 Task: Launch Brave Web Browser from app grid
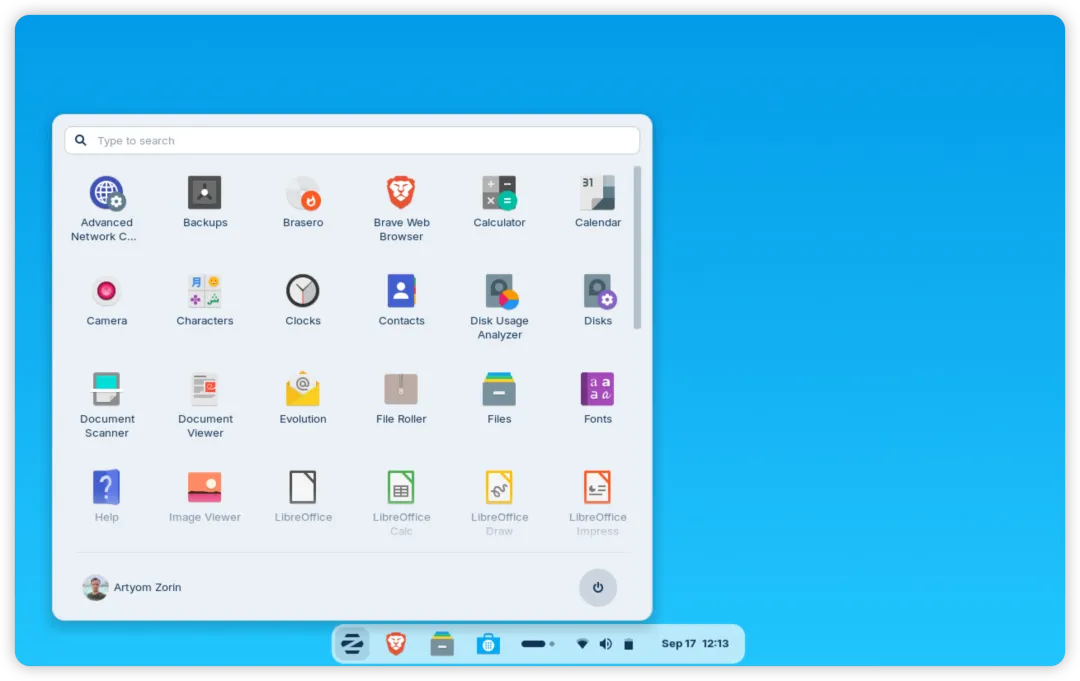[x=401, y=208]
